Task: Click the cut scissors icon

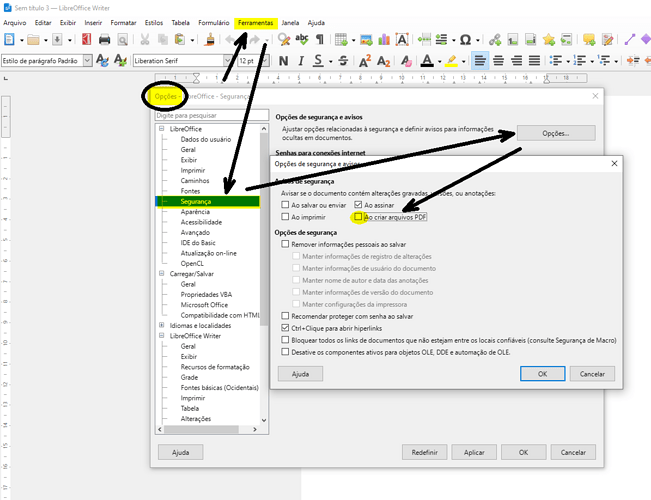Action: [145, 39]
